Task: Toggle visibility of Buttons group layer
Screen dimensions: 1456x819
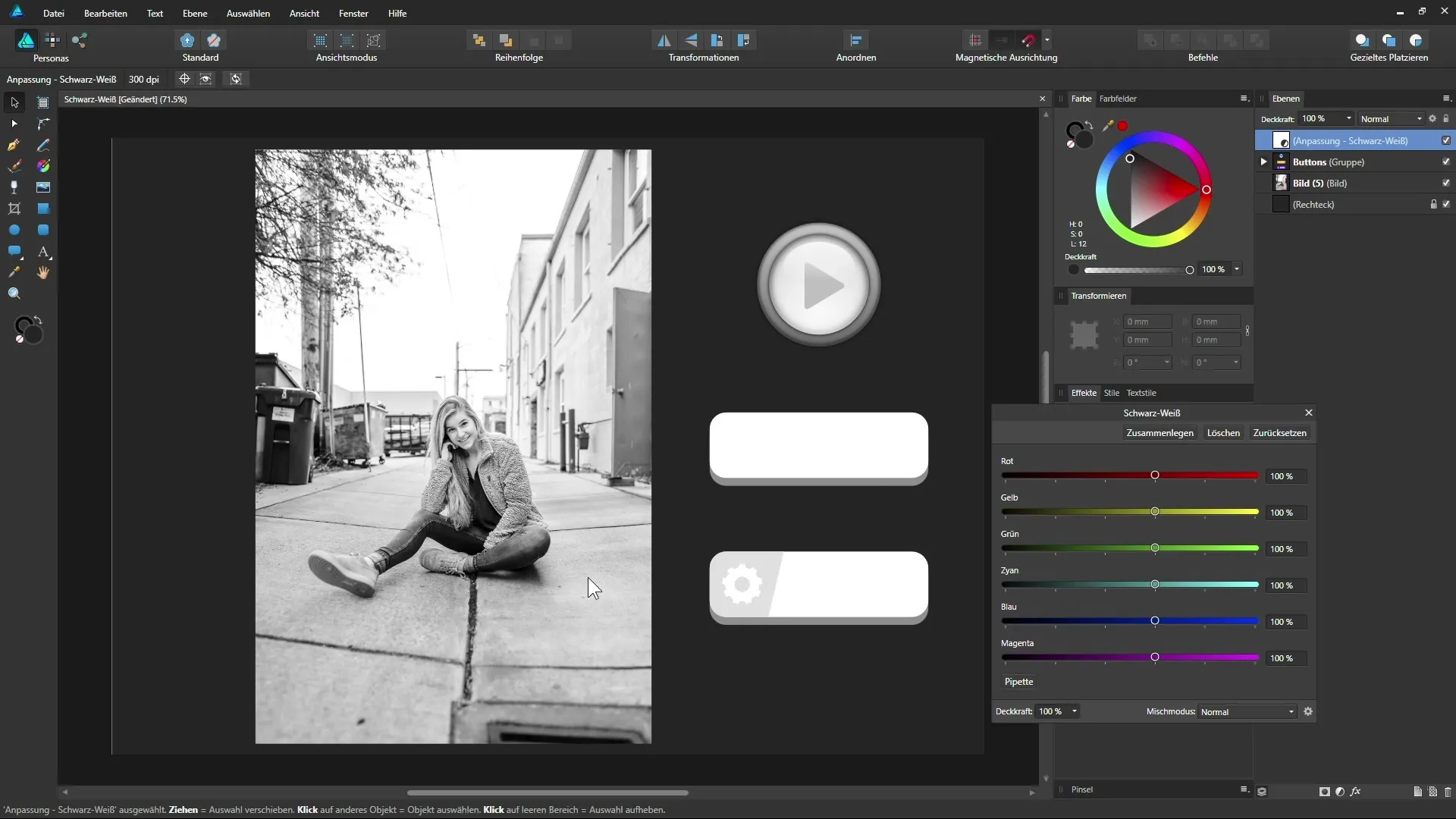Action: pos(1446,162)
